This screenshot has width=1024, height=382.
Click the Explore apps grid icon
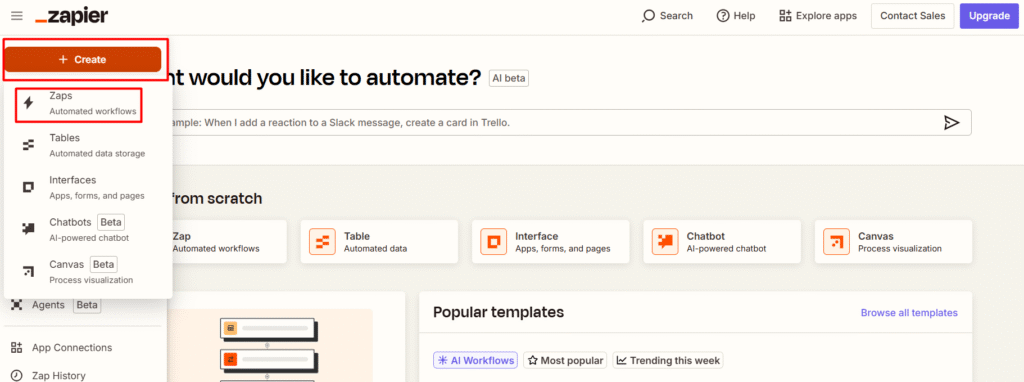click(786, 16)
